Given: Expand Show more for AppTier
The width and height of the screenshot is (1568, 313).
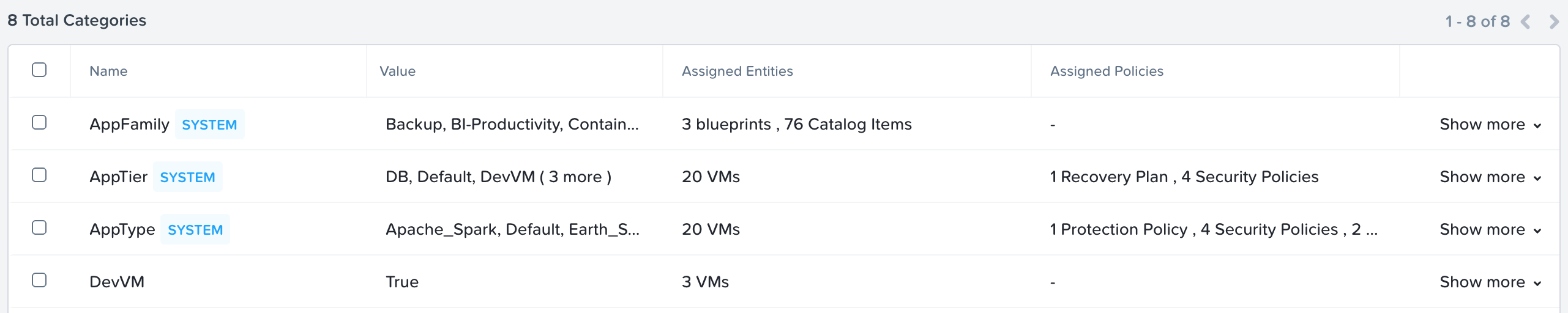Looking at the screenshot, I should pos(1490,177).
